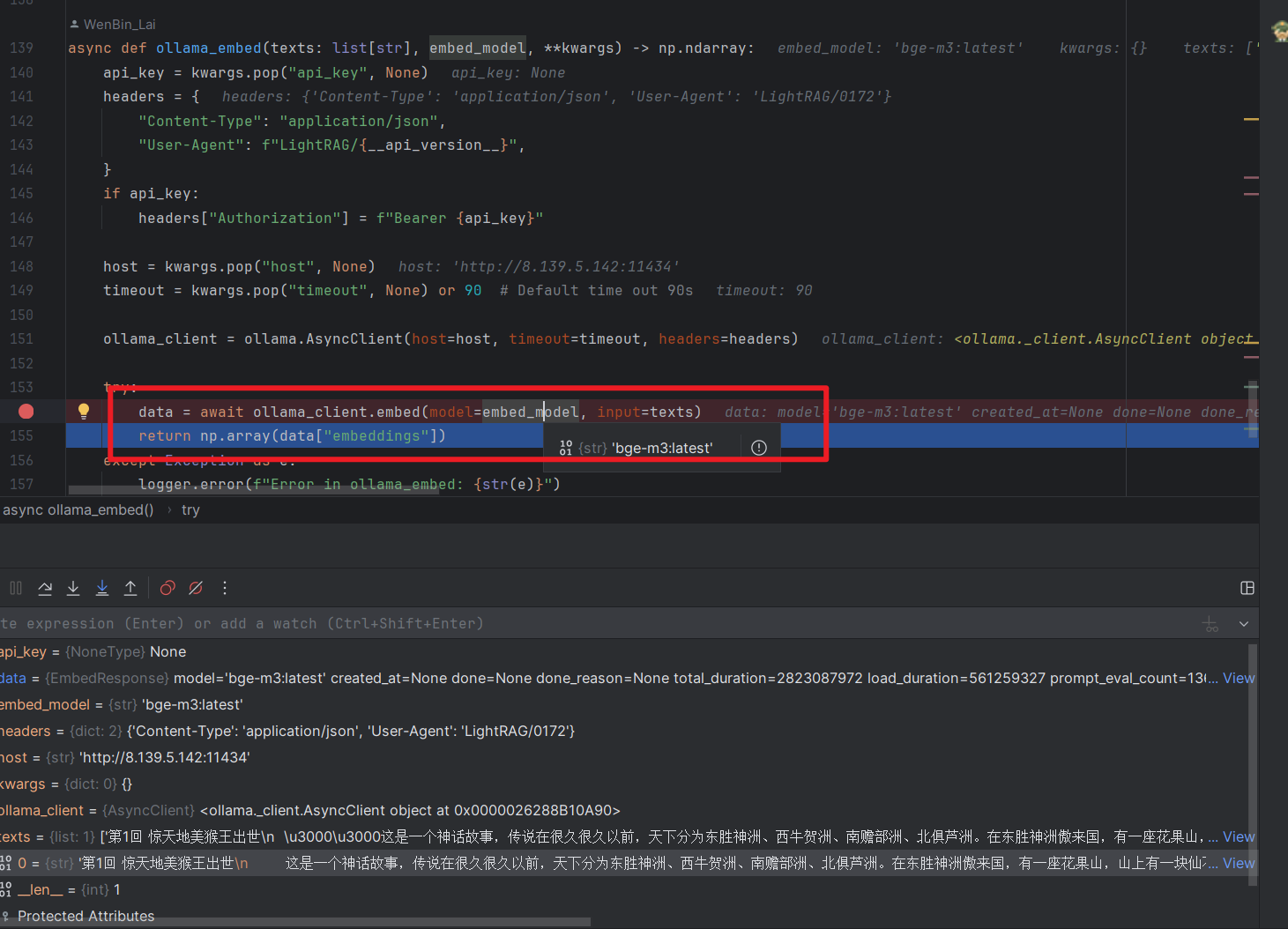Click breadcrumb 'async ollama_embed()'
The width and height of the screenshot is (1288, 929).
coord(78,509)
